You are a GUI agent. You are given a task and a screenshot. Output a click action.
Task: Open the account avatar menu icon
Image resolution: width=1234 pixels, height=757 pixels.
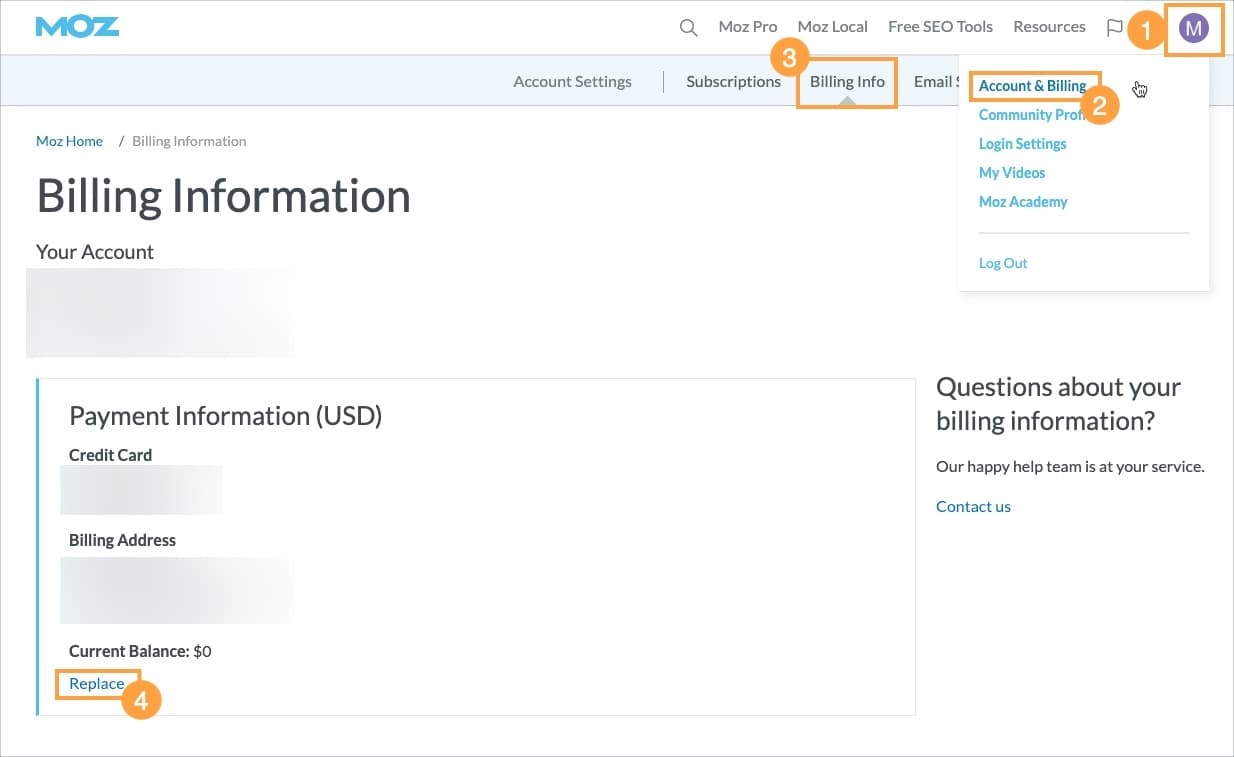pyautogui.click(x=1192, y=28)
